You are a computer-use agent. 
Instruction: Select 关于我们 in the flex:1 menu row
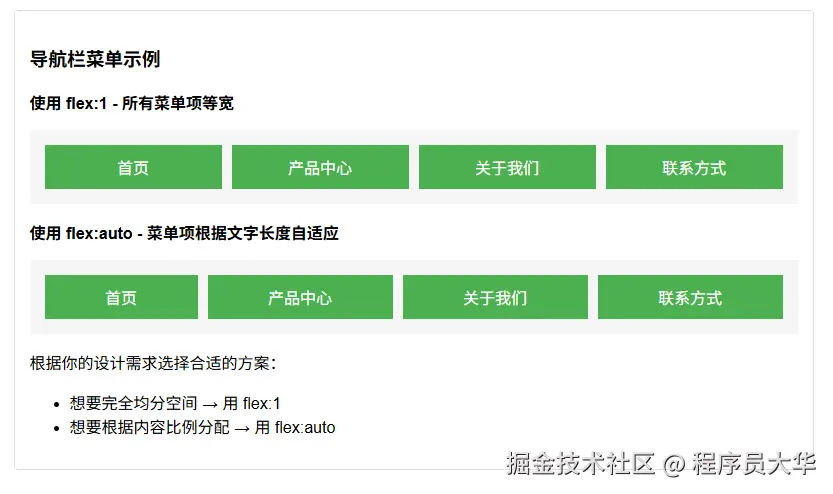[x=507, y=168]
